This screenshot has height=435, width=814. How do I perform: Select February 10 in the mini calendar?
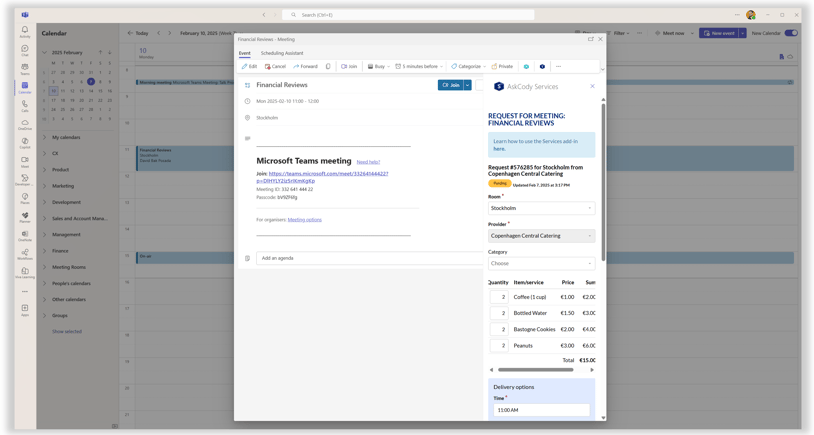pos(53,91)
